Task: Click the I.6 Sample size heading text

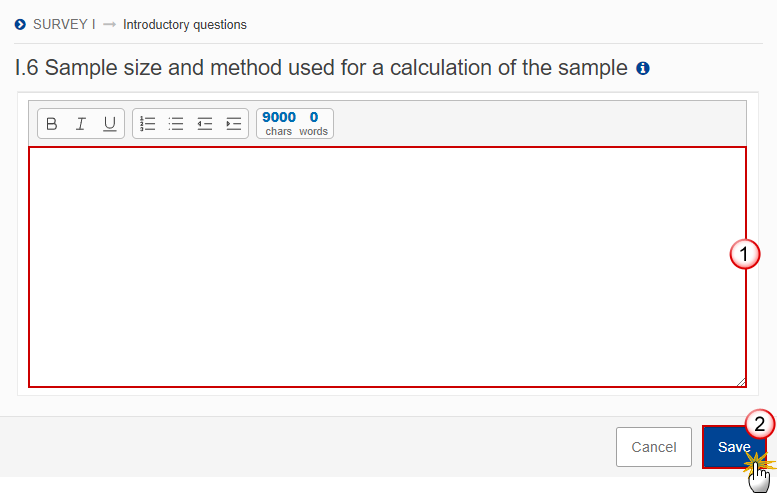Action: click(x=321, y=68)
